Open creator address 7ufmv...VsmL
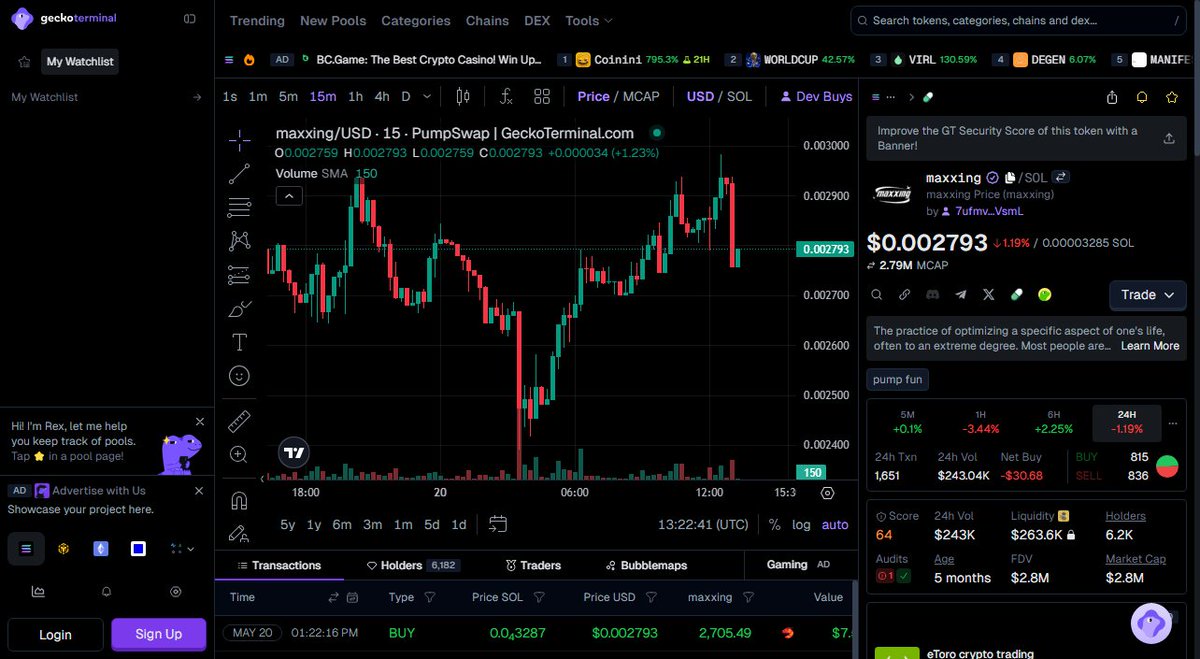 (x=989, y=211)
